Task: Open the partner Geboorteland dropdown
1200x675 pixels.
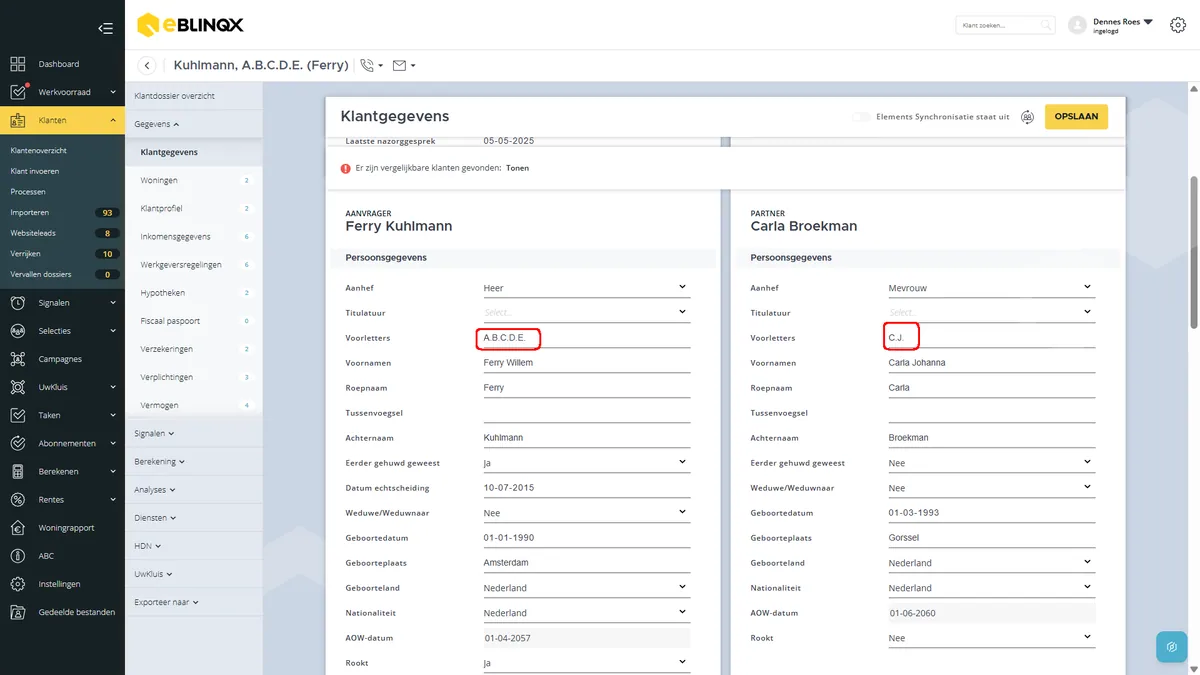Action: (992, 563)
